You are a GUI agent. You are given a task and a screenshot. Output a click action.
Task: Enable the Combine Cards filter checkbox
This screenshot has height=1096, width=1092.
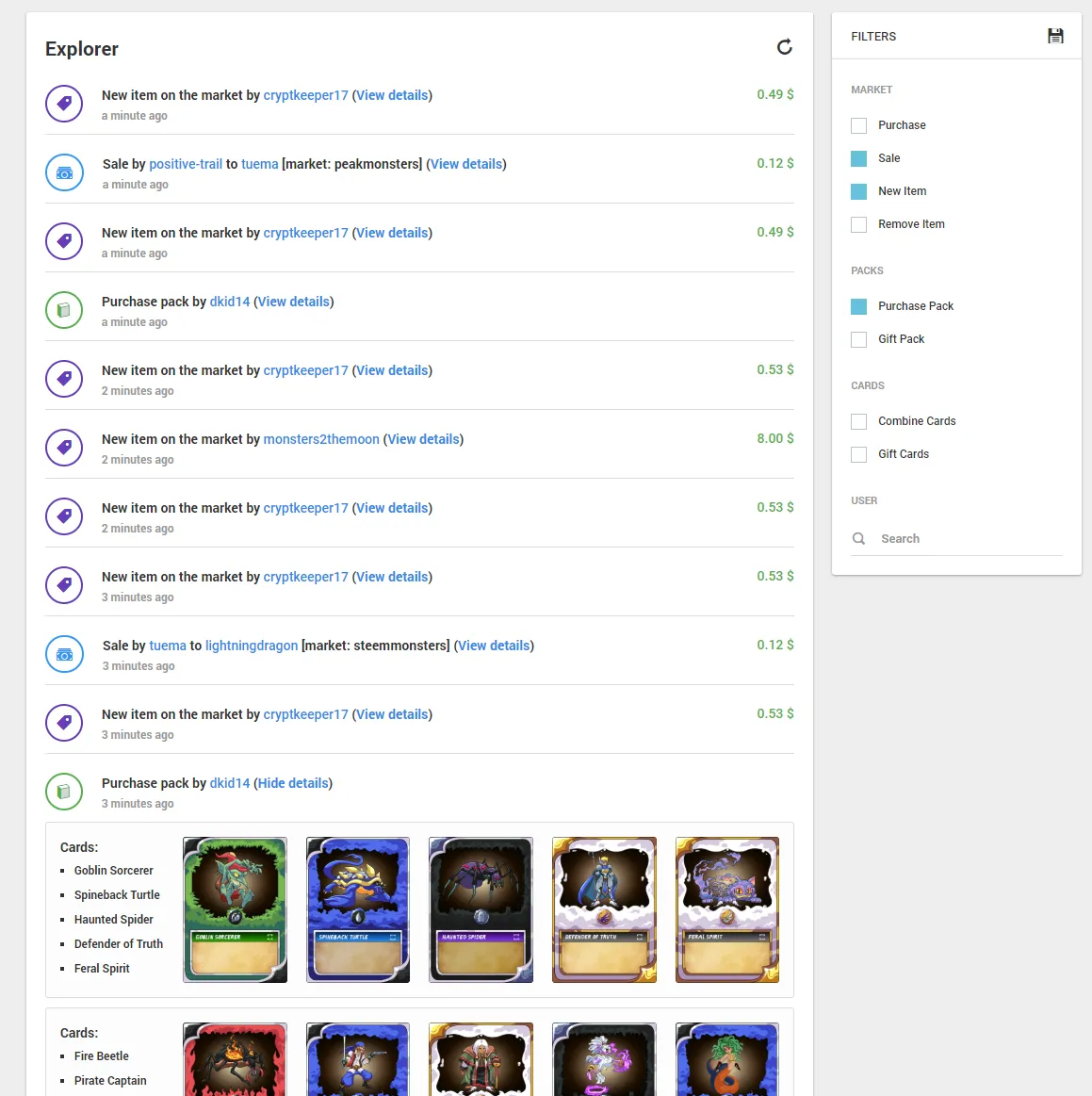click(858, 421)
